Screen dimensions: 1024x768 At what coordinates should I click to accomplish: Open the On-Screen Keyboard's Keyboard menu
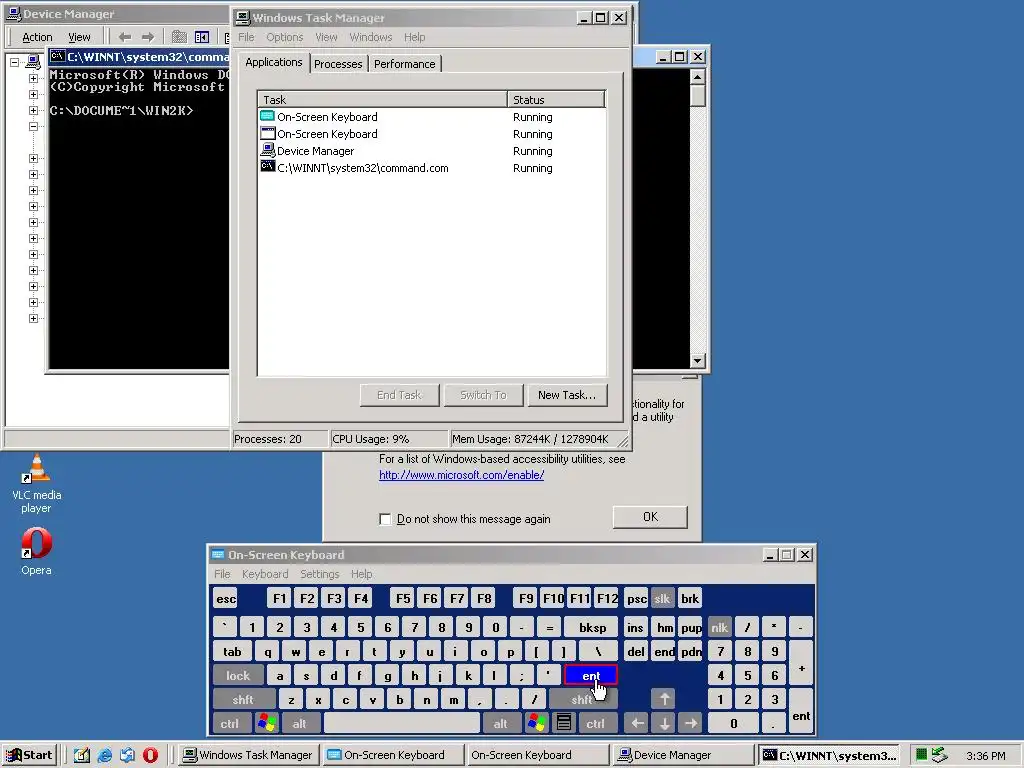pos(265,574)
